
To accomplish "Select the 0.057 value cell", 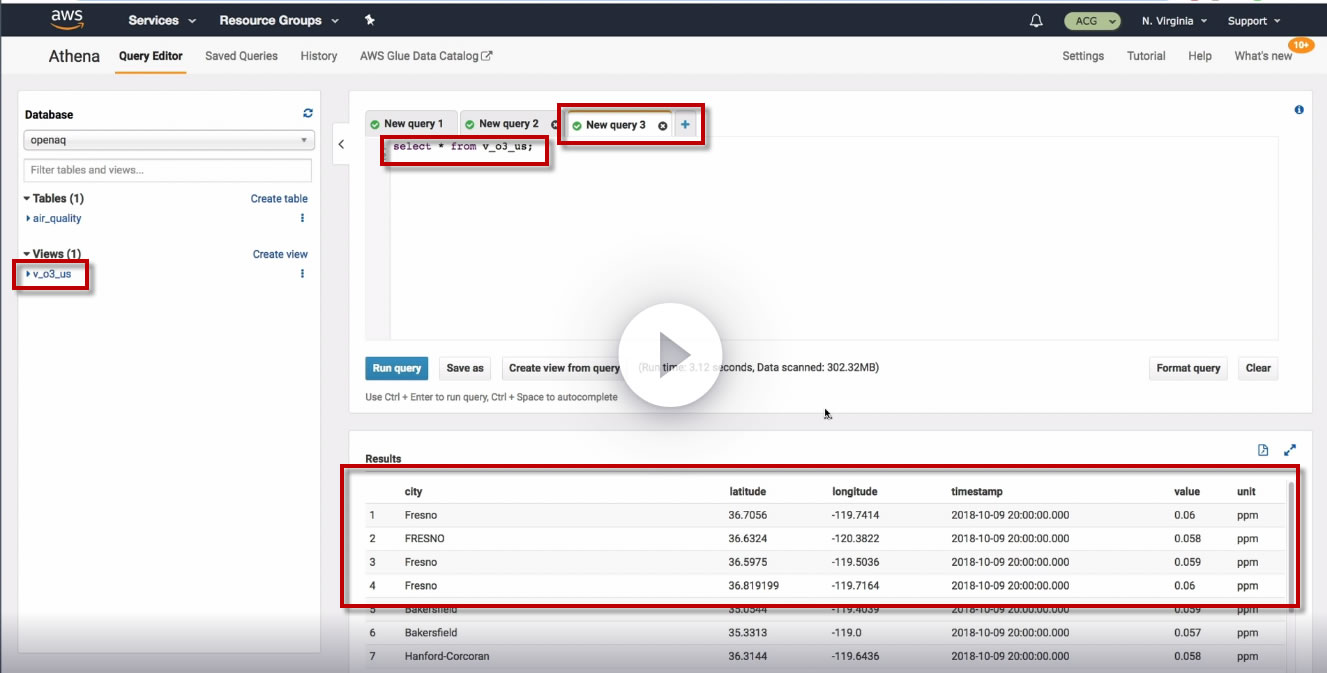I will [1187, 633].
